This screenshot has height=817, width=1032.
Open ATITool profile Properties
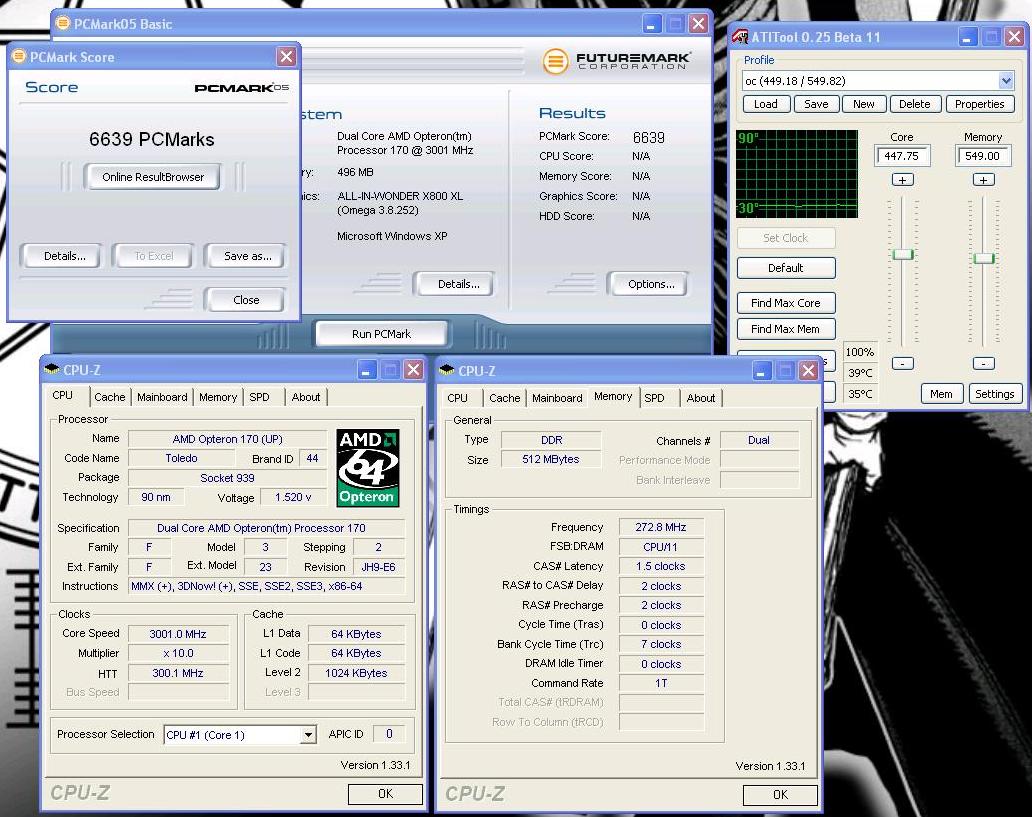pos(979,104)
